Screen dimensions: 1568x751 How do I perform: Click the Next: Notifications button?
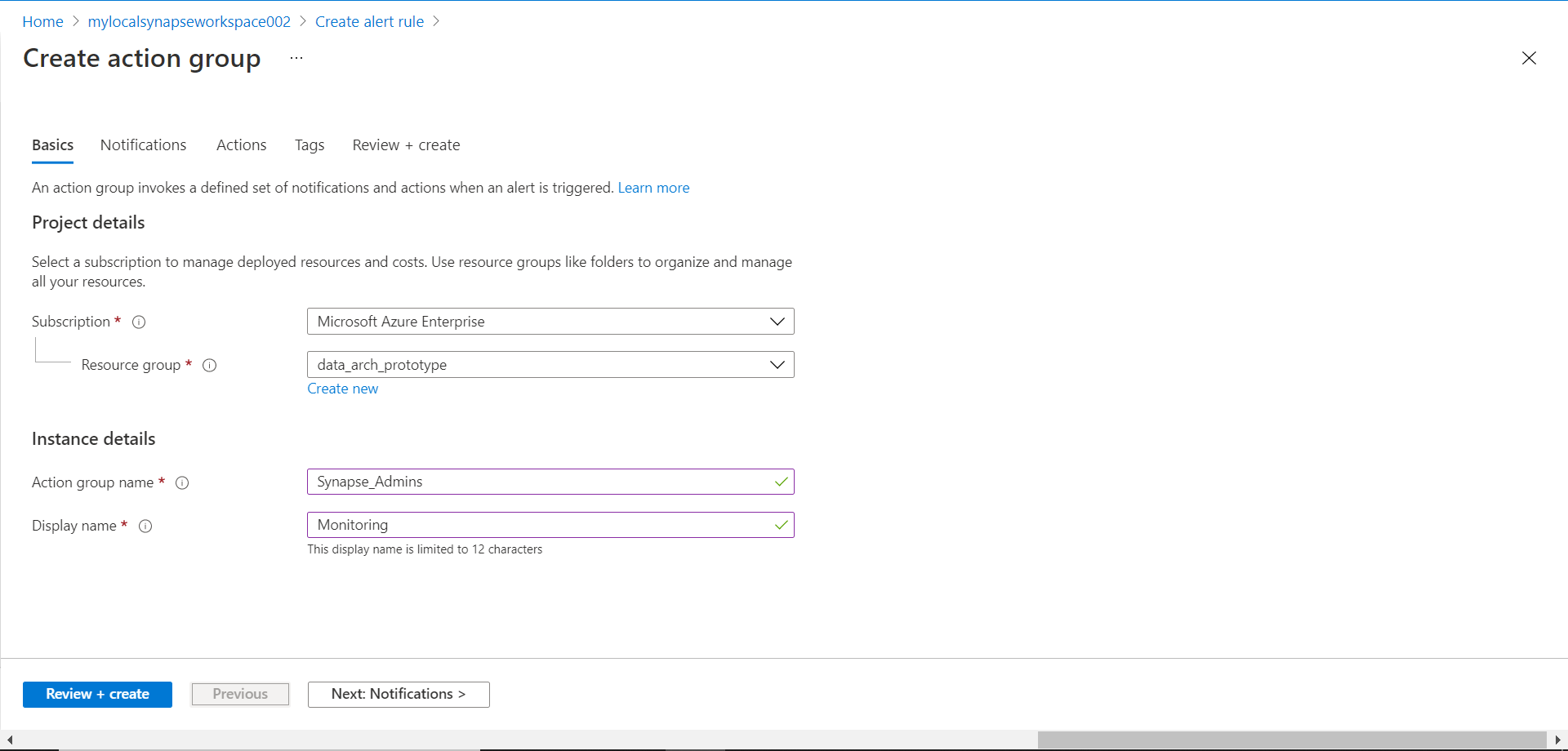click(x=399, y=694)
